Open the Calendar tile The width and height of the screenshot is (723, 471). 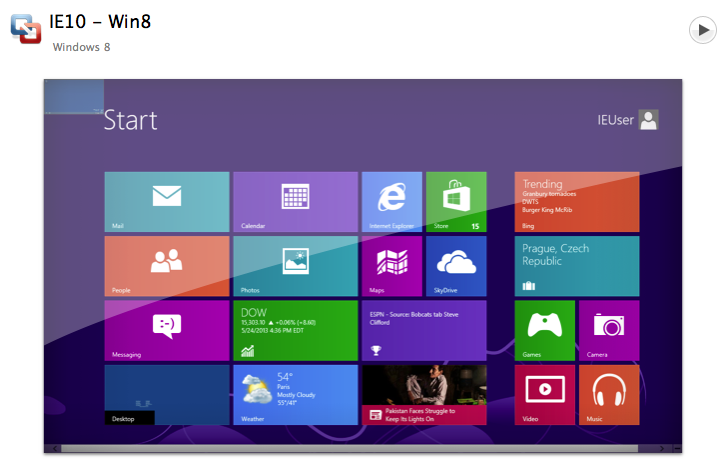(x=296, y=202)
